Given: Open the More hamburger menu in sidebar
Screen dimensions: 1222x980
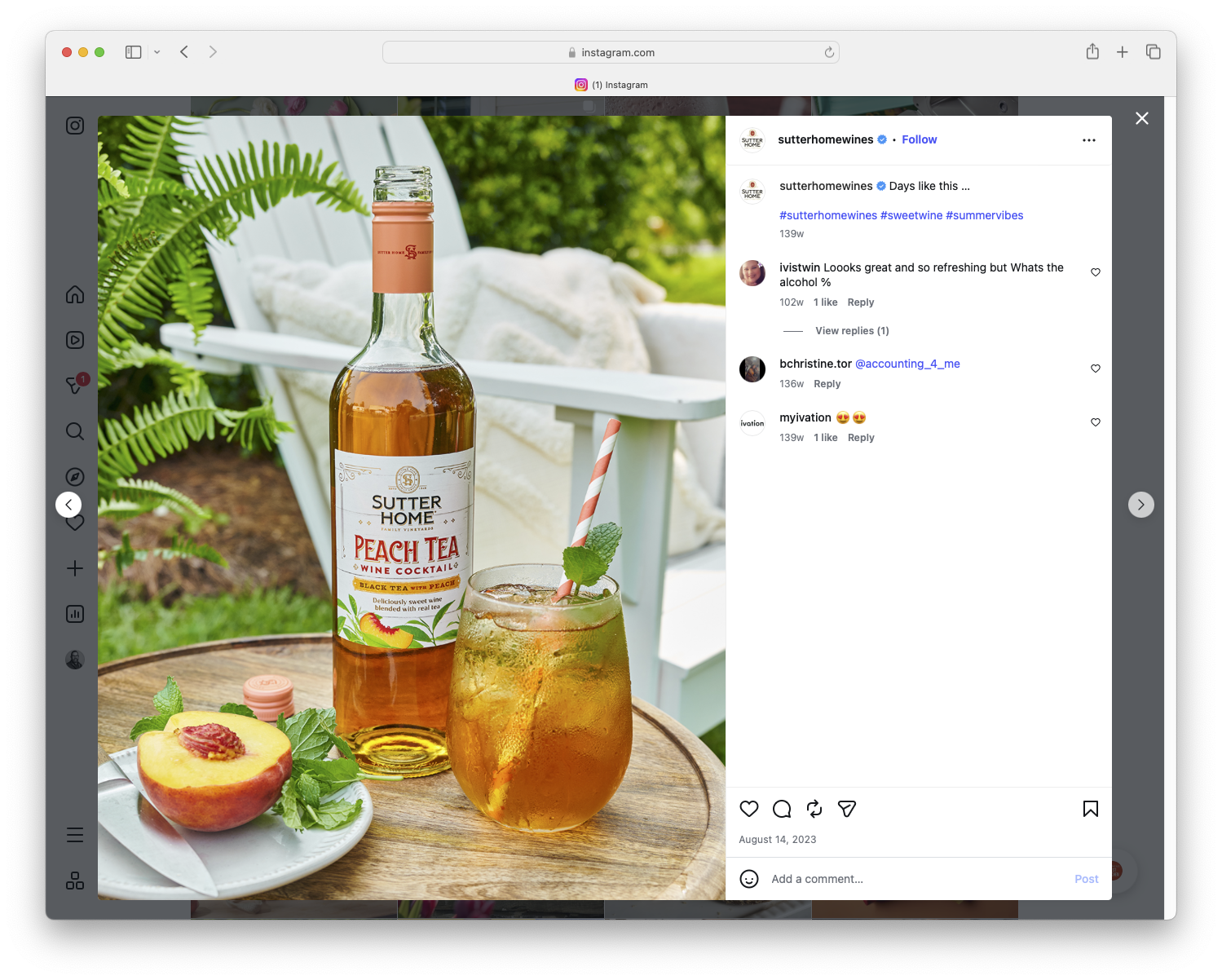Looking at the screenshot, I should (x=75, y=835).
